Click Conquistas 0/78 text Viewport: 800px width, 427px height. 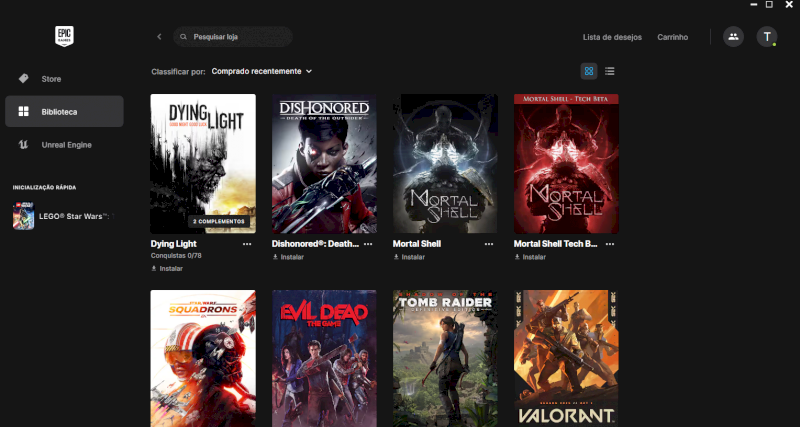click(x=176, y=256)
